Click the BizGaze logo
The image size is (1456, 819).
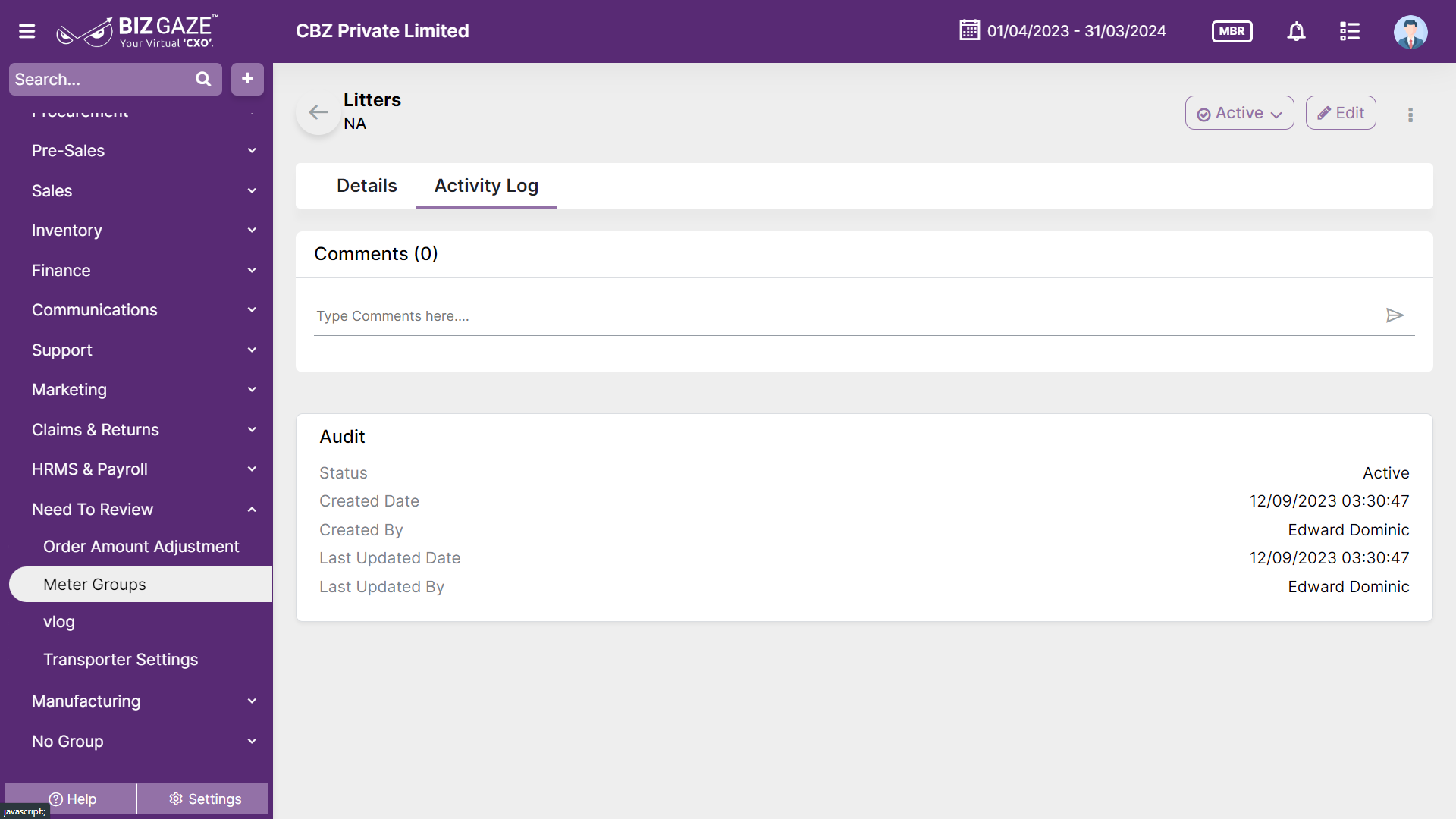click(x=137, y=31)
